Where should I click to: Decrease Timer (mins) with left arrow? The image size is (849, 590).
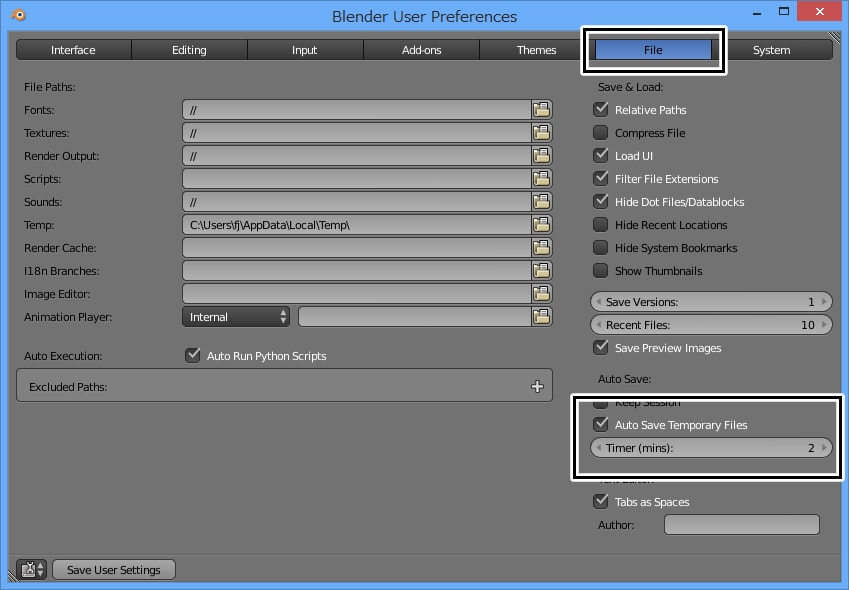click(598, 448)
